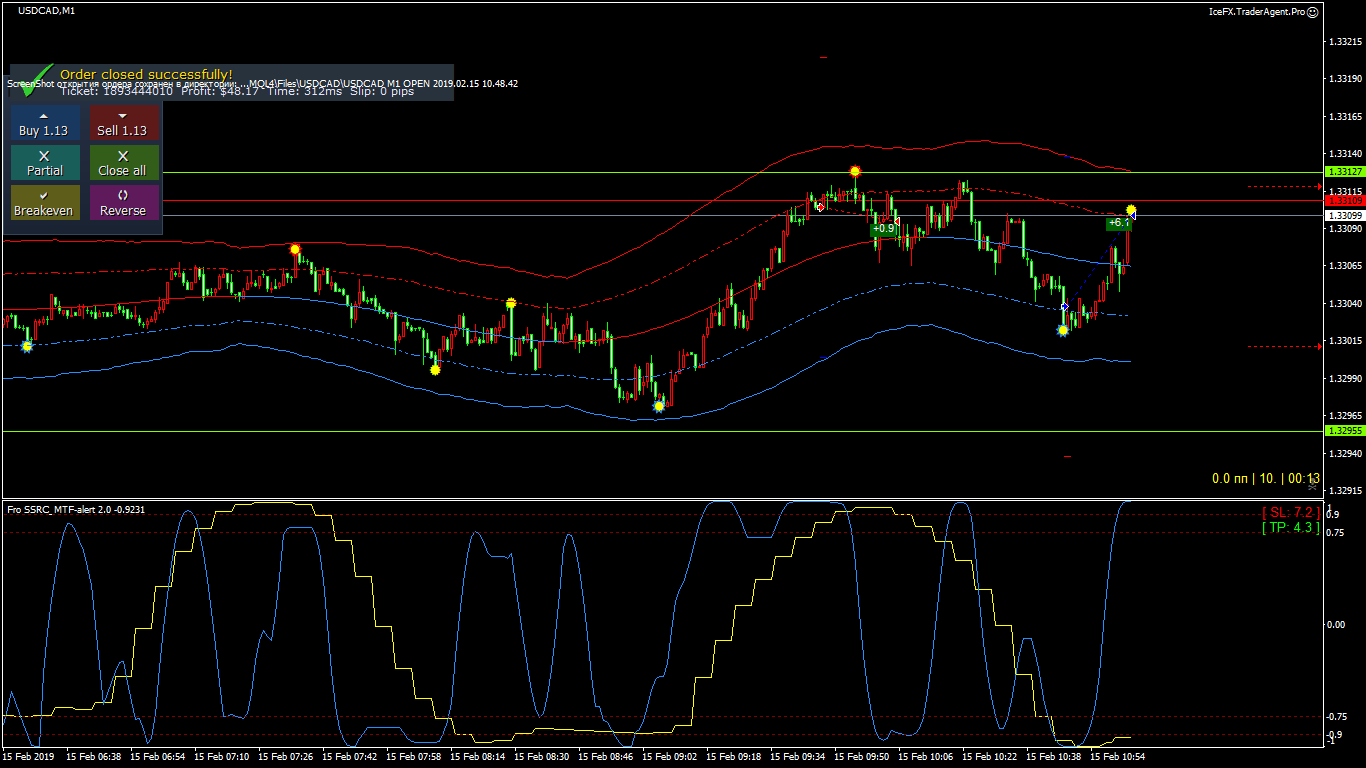
Task: Click the 15 Feb 09:02 time axis label
Action: tap(668, 757)
